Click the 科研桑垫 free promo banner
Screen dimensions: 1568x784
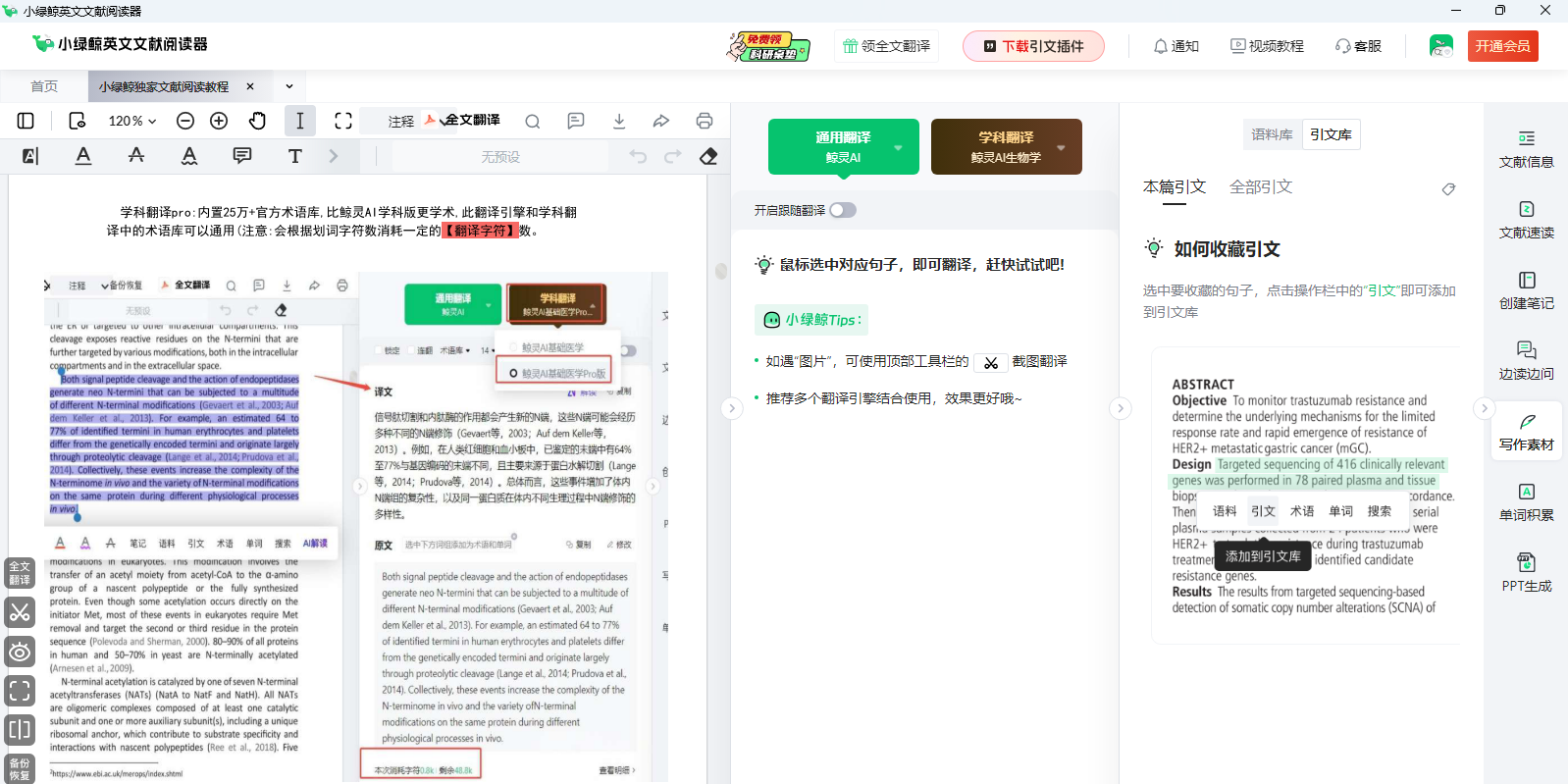pos(768,46)
